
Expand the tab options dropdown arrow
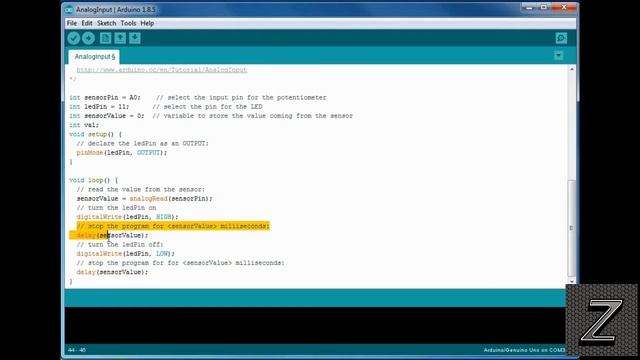pos(558,56)
